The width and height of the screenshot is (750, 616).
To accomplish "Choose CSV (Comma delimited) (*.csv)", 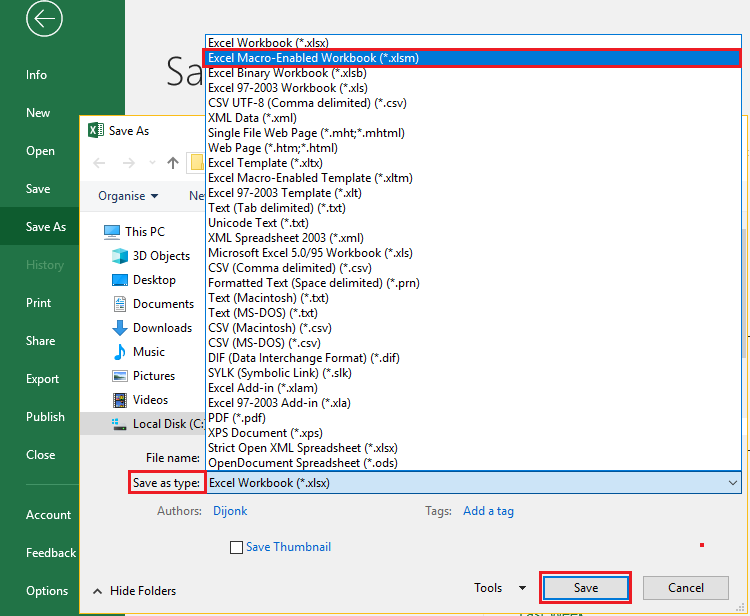I will (474, 268).
